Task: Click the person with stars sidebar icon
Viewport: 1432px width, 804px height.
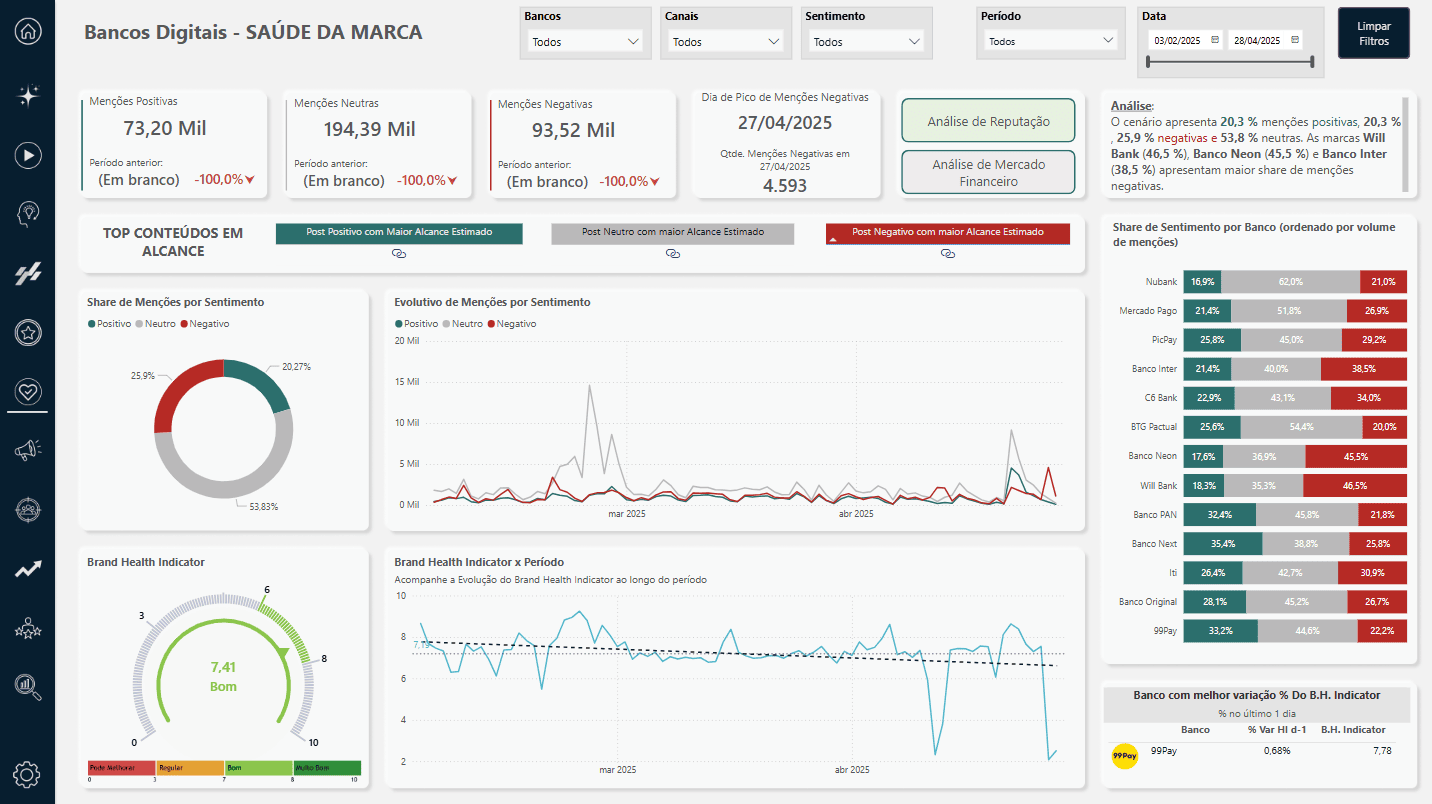Action: coord(28,628)
